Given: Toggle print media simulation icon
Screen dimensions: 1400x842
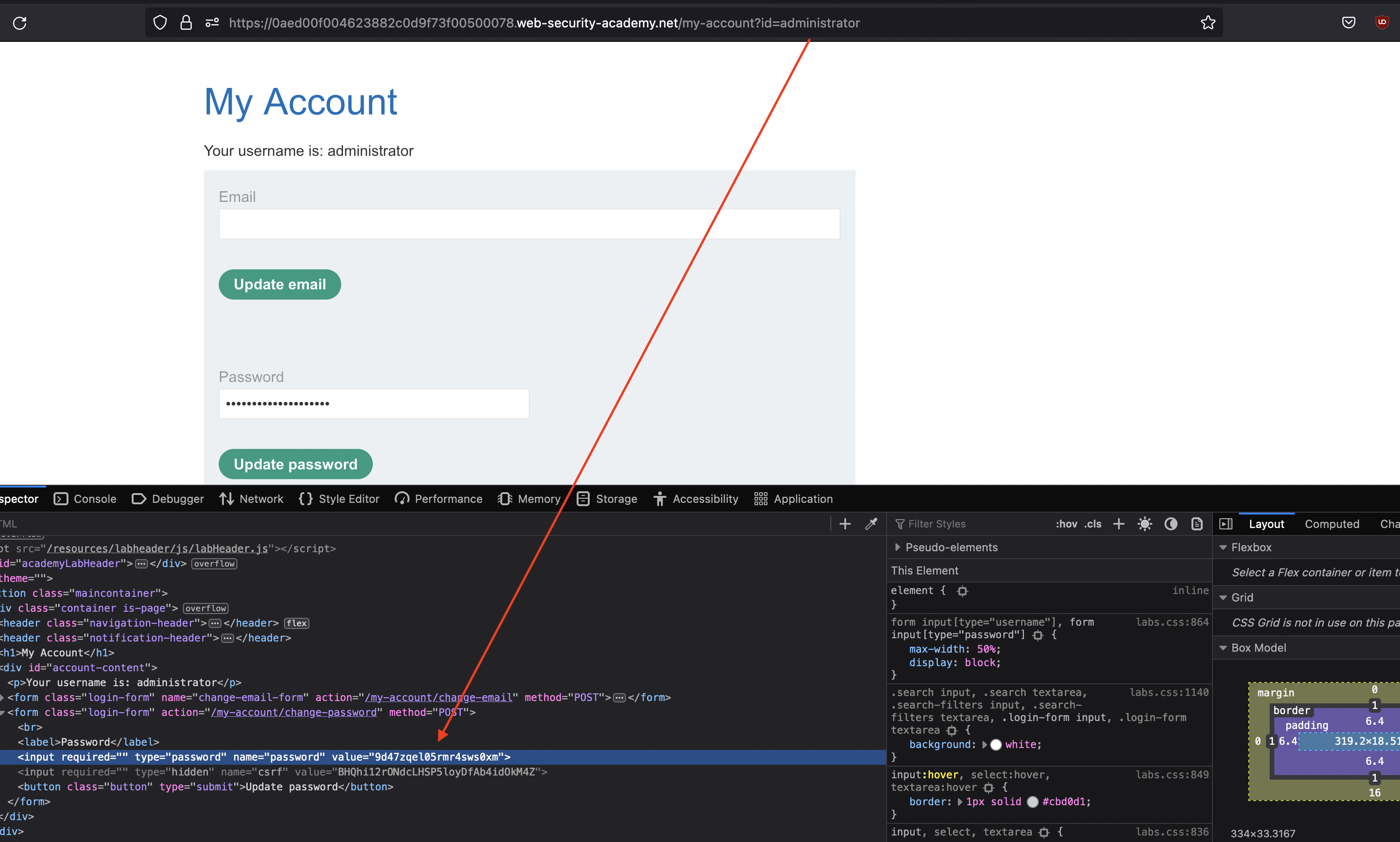Looking at the screenshot, I should (1197, 524).
